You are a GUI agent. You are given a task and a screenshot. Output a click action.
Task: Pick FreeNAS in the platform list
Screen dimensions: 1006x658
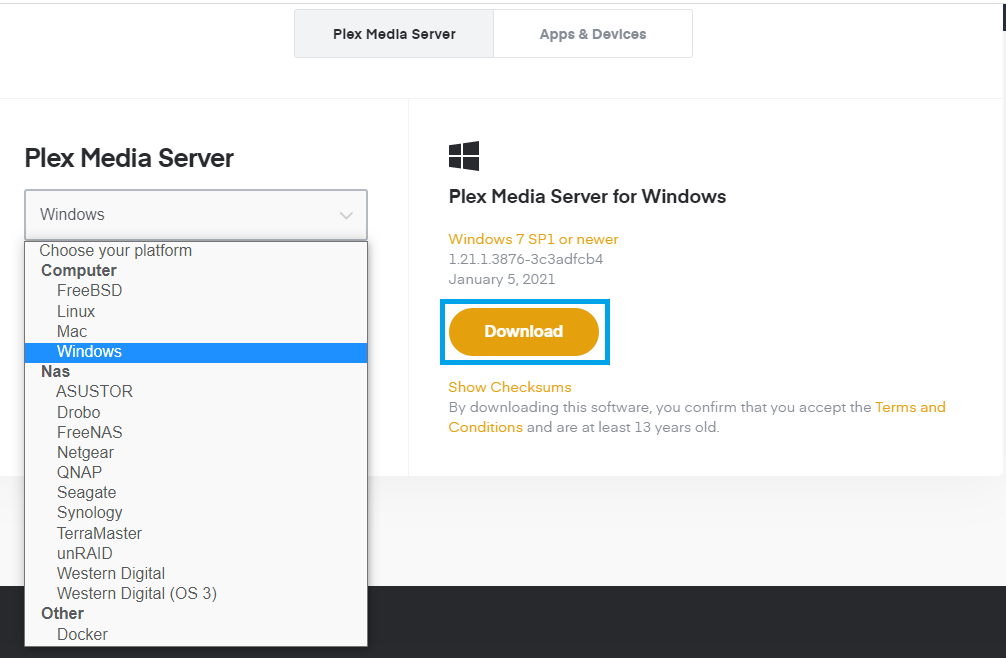196,432
